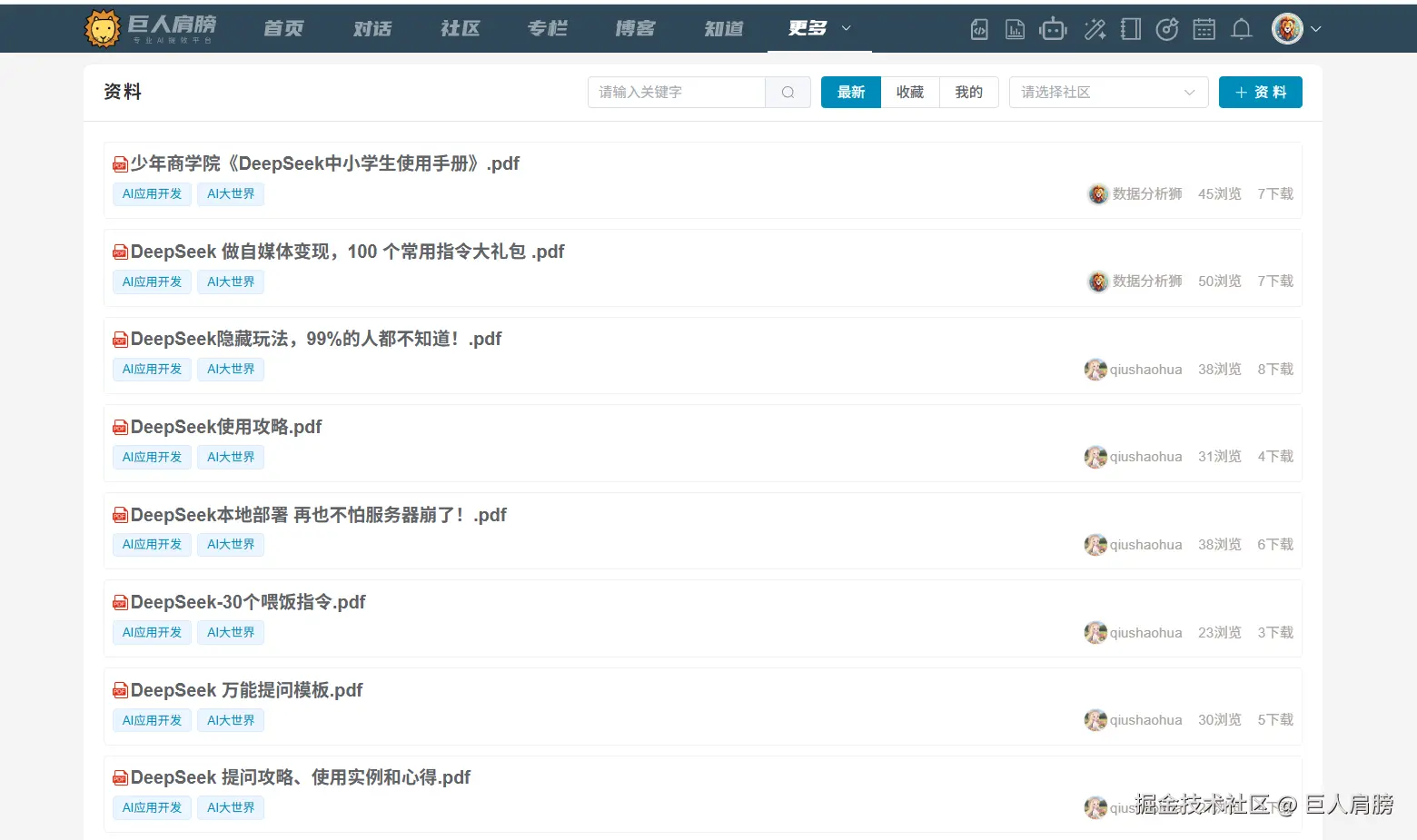Click PDF icon of 少年商学院 file

[x=120, y=164]
